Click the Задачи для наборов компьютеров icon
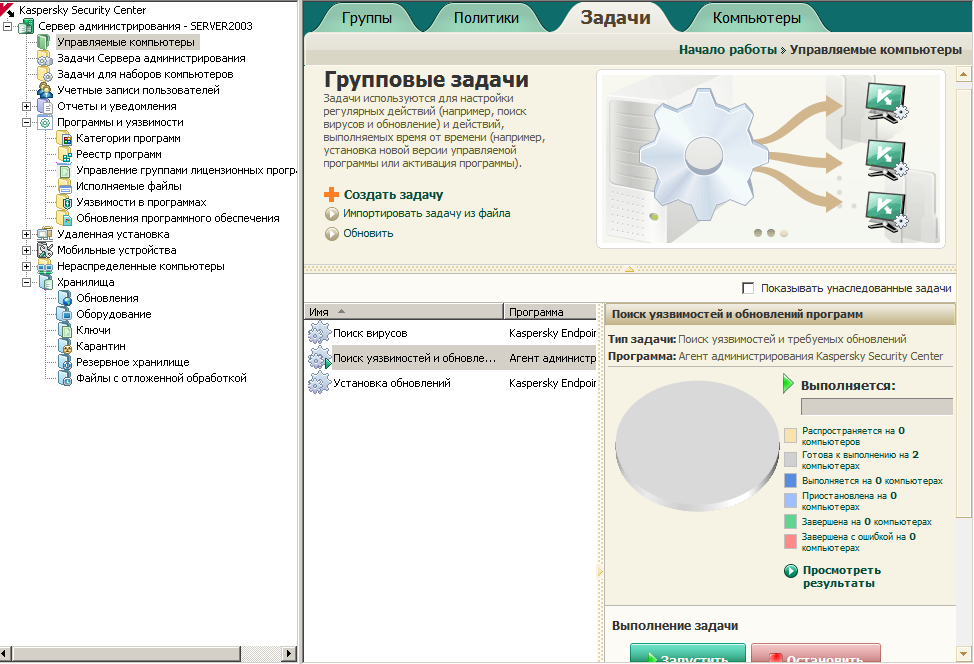The image size is (974, 664). pyautogui.click(x=45, y=75)
